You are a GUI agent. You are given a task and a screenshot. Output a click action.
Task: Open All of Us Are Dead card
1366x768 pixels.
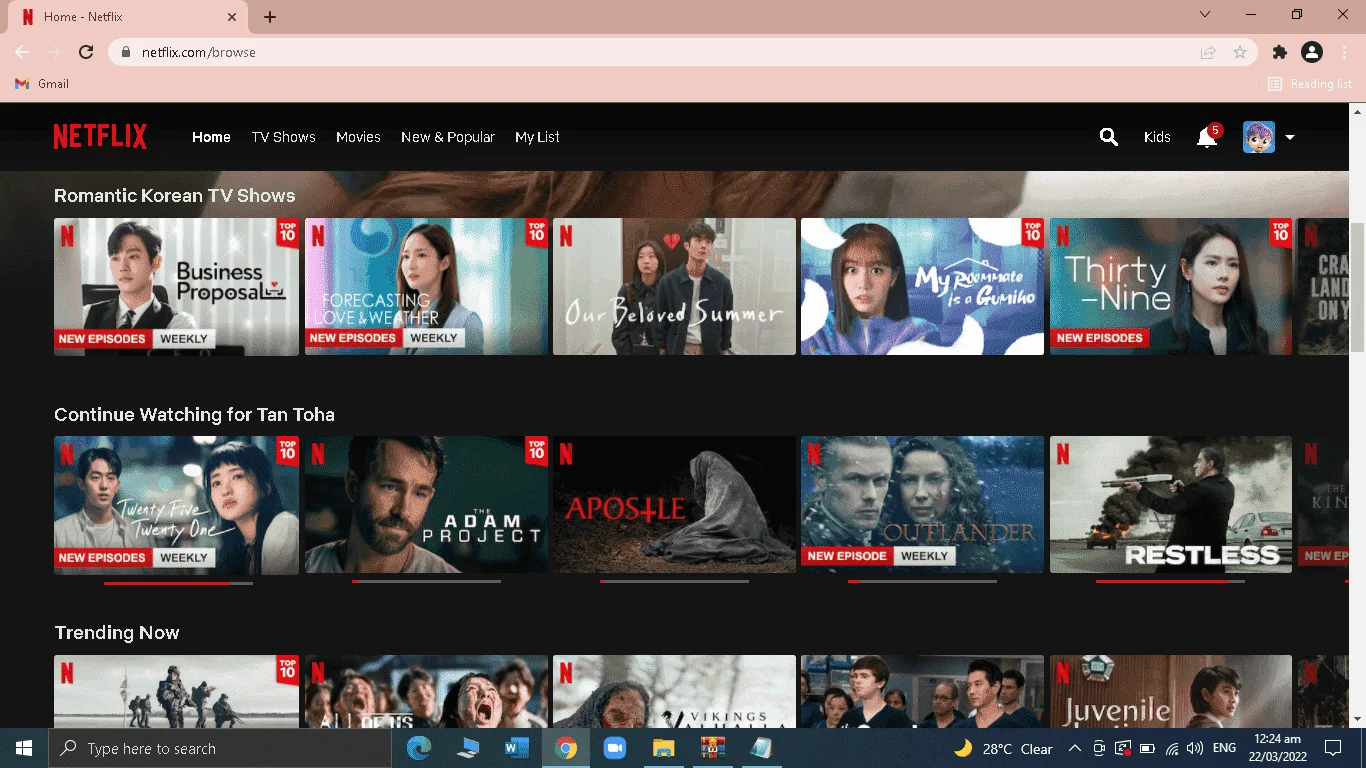[x=426, y=692]
